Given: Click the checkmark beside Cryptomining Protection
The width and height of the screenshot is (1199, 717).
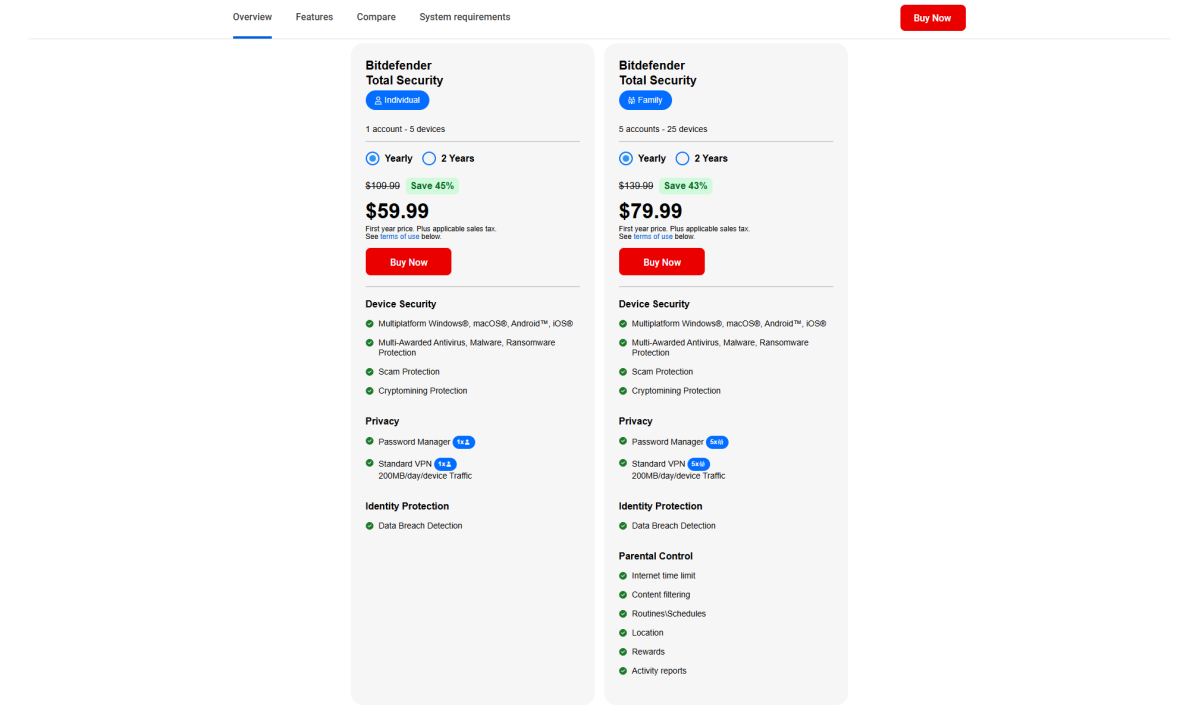Looking at the screenshot, I should (x=370, y=390).
